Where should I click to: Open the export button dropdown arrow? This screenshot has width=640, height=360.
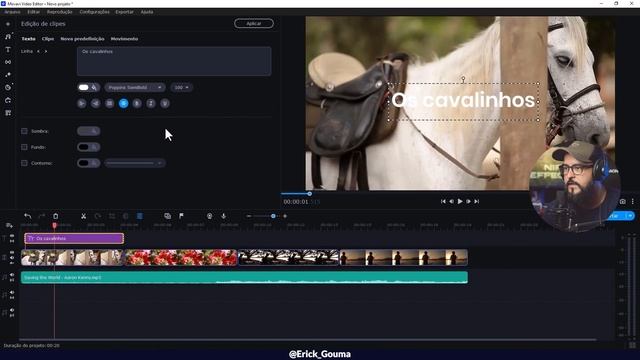click(630, 216)
